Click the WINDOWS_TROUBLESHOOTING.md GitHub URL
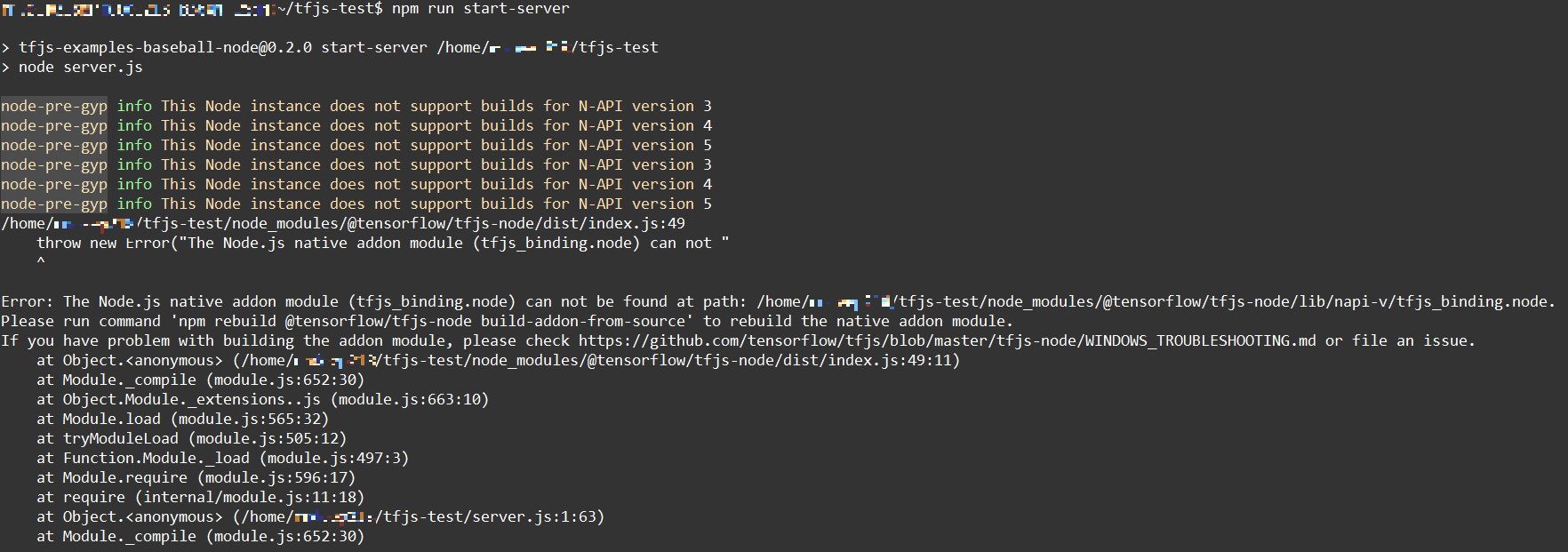The height and width of the screenshot is (552, 1568). click(947, 340)
